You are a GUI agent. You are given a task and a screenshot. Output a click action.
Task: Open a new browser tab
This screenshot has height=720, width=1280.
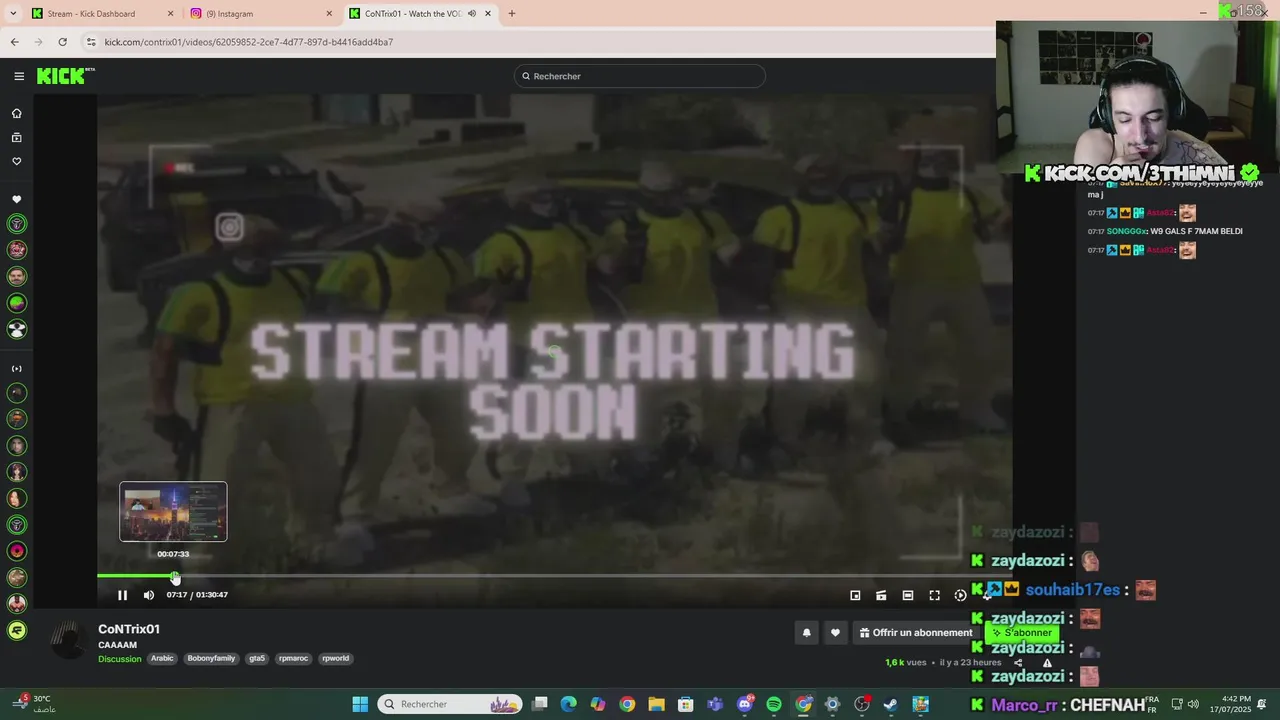(512, 14)
